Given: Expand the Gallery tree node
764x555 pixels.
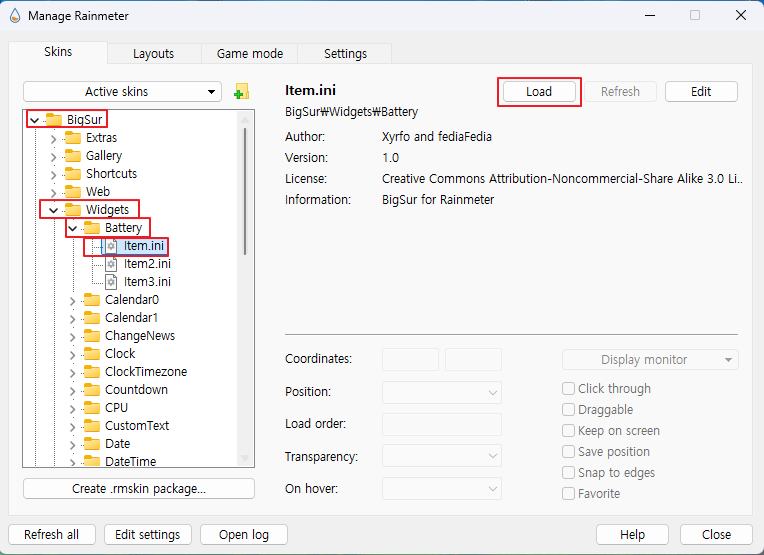Looking at the screenshot, I should [x=54, y=157].
